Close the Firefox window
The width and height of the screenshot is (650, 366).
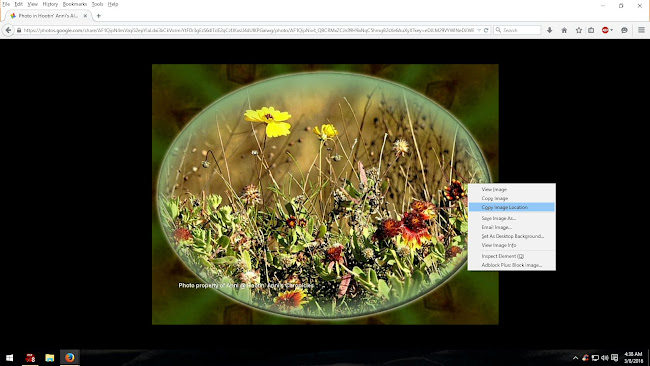point(640,5)
